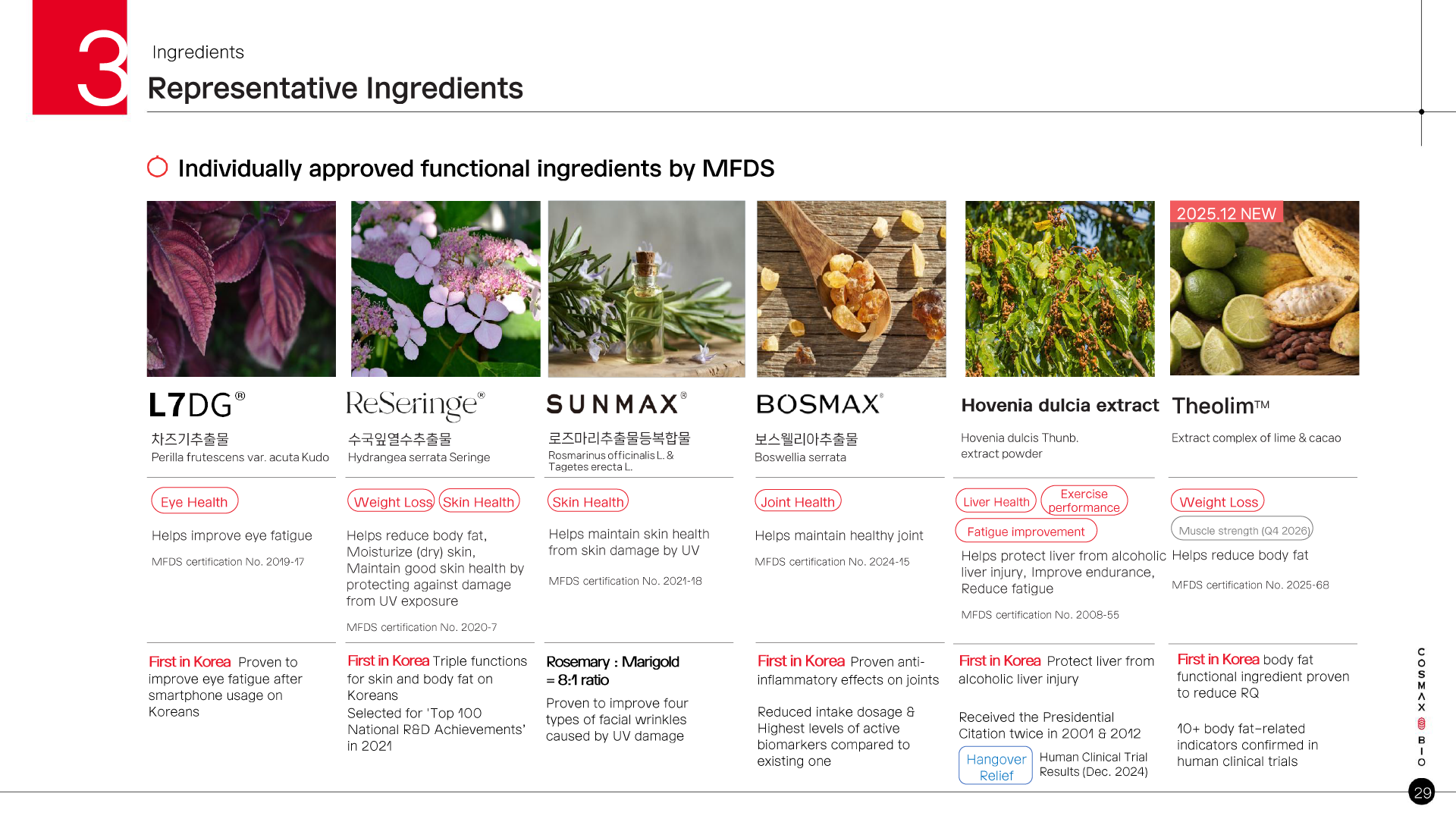Click the ReSeringe brand logo
This screenshot has width=1456, height=819.
[x=415, y=406]
